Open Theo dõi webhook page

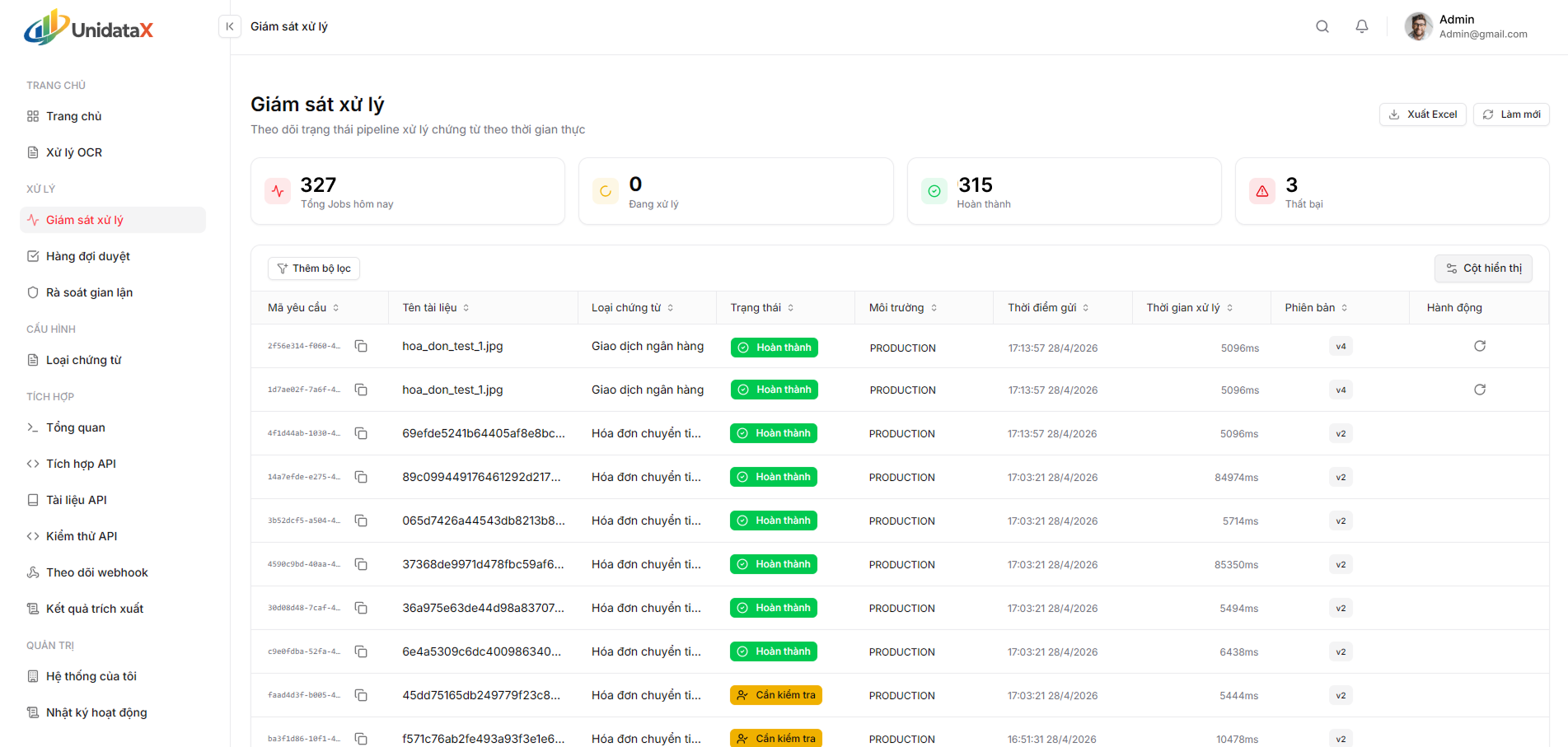point(113,572)
